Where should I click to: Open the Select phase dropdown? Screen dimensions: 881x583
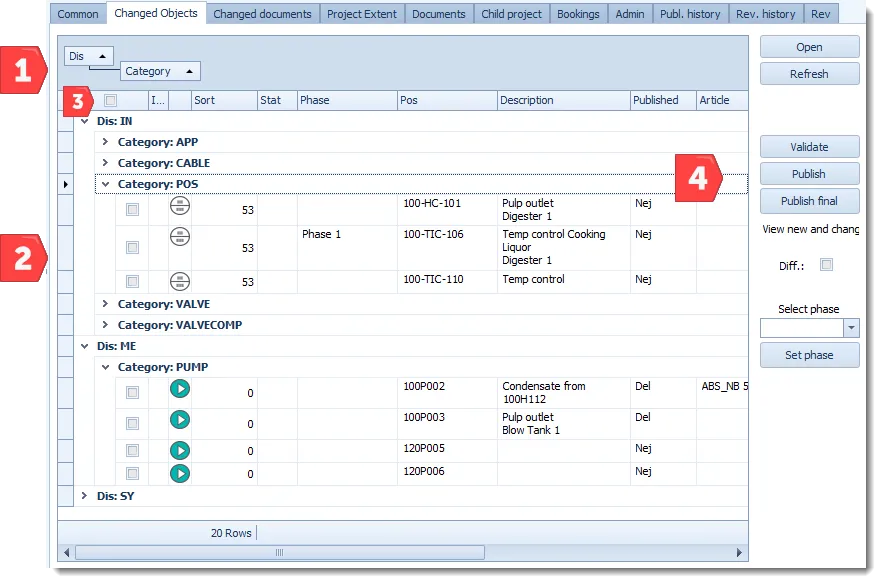[x=852, y=328]
